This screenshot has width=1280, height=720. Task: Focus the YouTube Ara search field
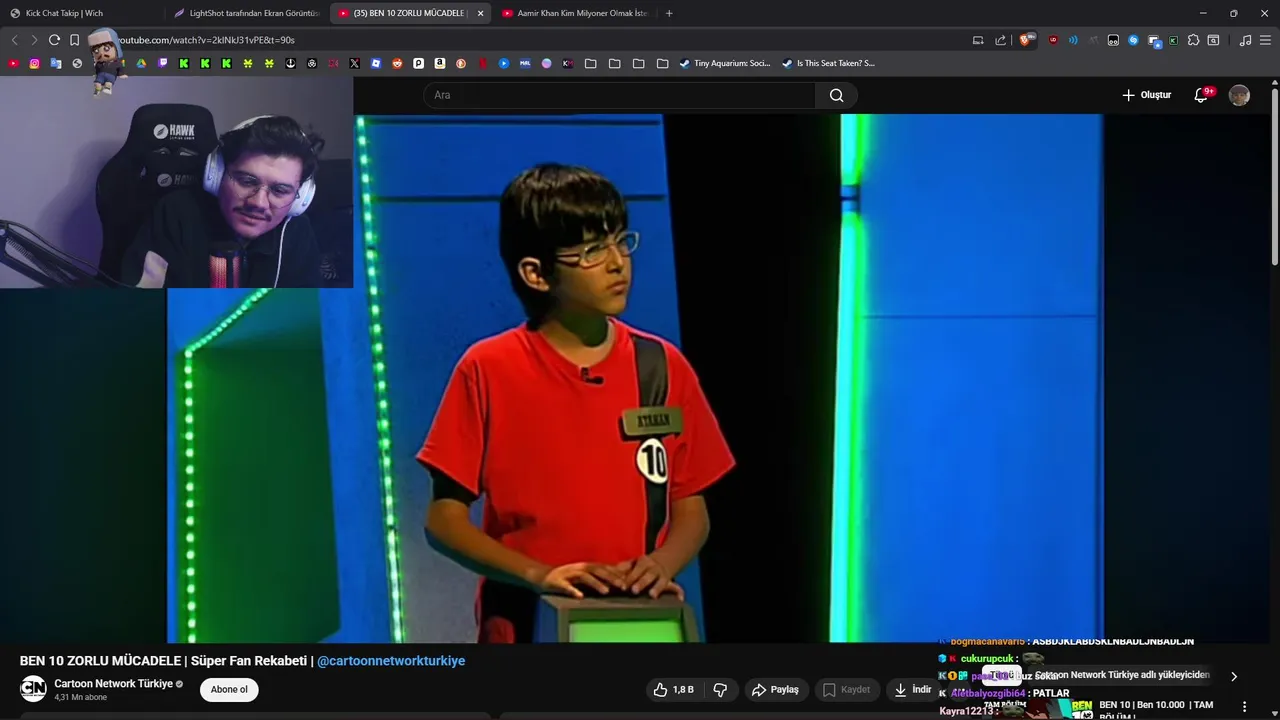(620, 95)
